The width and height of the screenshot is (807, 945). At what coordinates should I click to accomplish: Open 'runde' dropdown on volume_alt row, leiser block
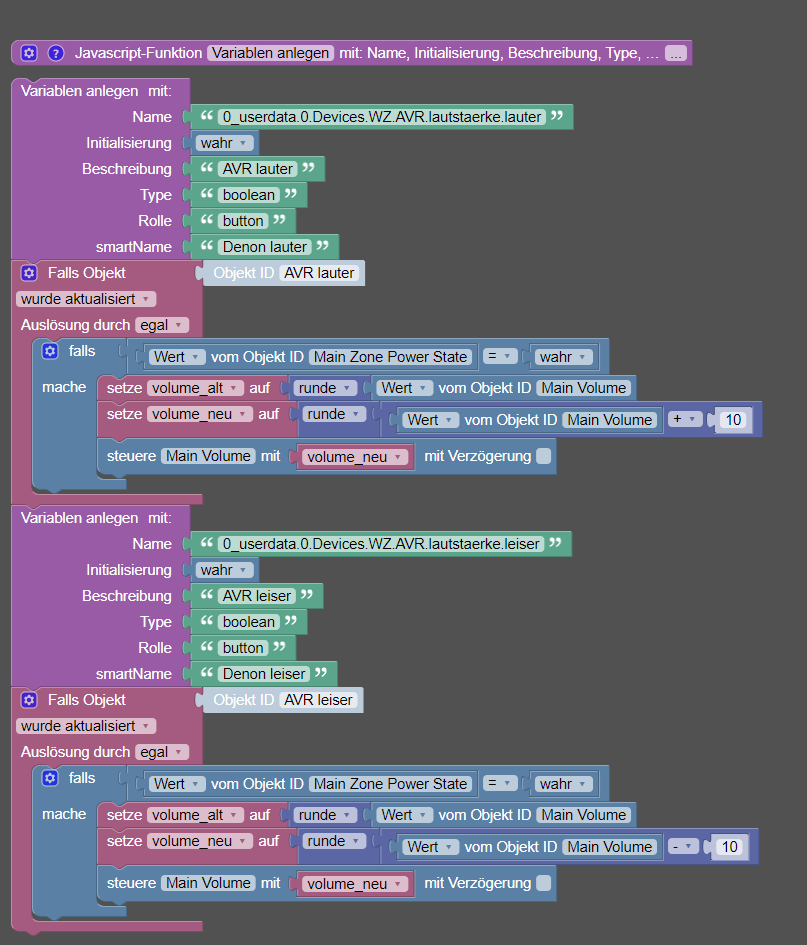[325, 815]
